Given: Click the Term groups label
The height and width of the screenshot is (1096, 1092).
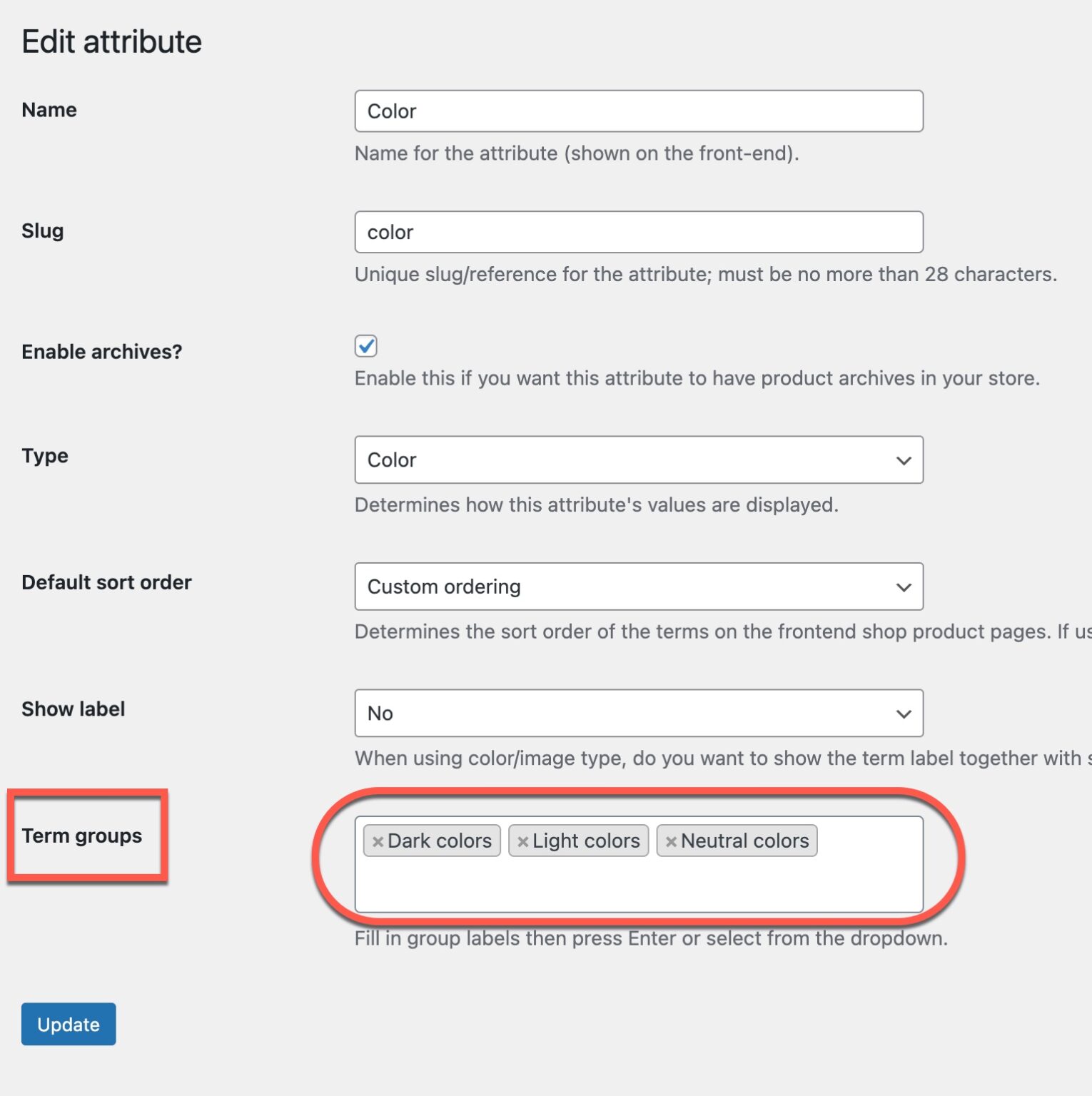Looking at the screenshot, I should coord(83,836).
